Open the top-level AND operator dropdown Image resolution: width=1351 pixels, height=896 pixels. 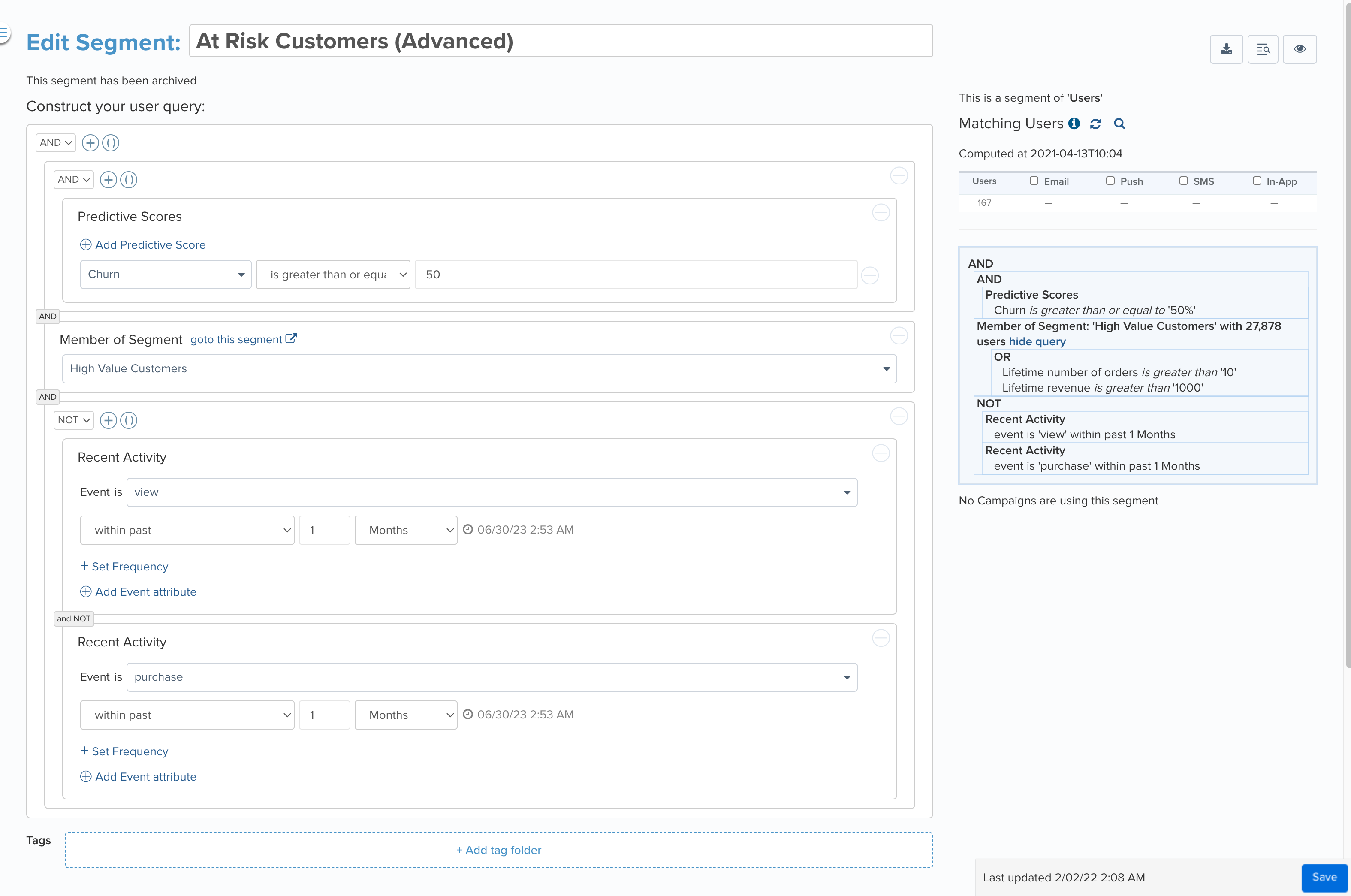(55, 143)
